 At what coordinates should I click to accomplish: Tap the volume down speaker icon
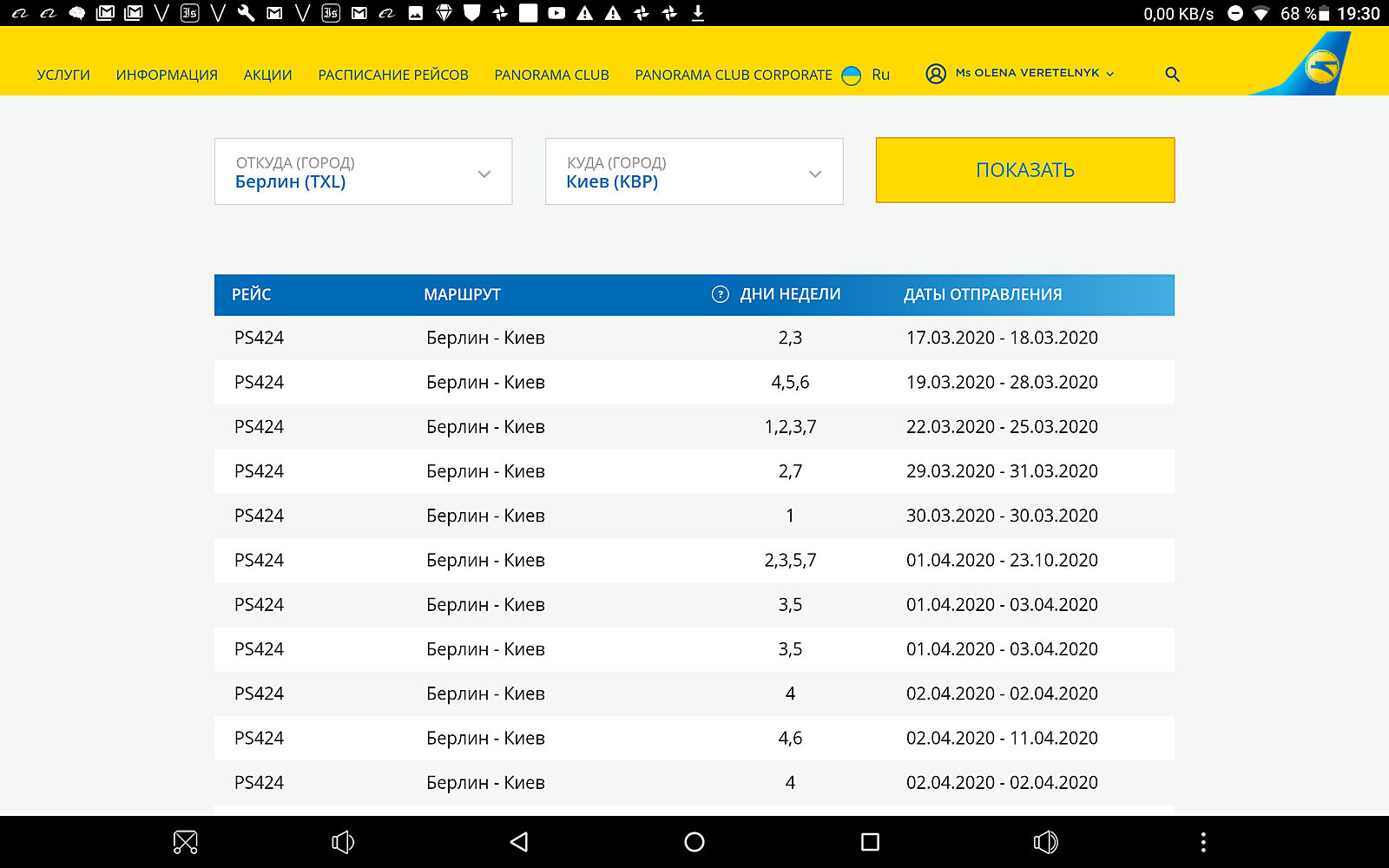[343, 842]
